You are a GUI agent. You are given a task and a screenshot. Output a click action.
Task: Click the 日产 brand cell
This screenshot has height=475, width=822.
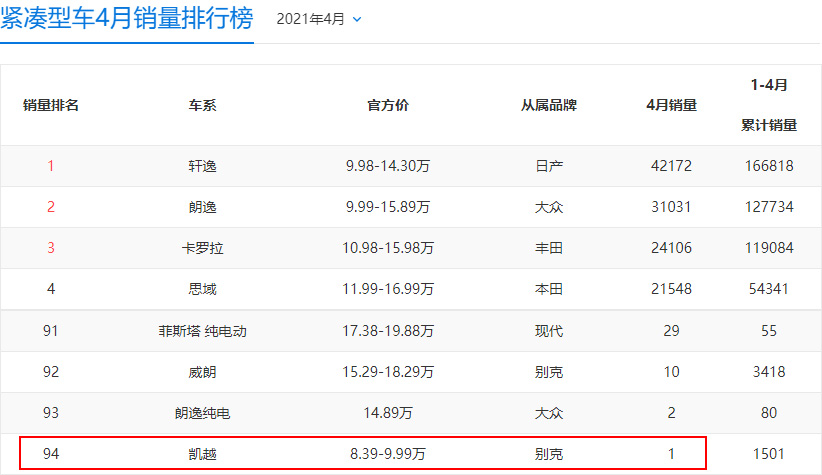click(x=549, y=166)
